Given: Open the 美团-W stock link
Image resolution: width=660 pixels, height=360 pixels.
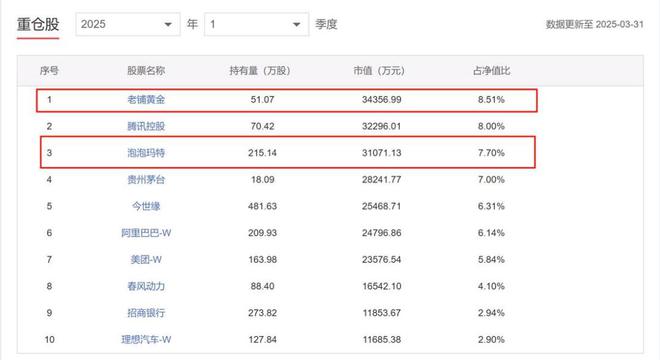Looking at the screenshot, I should coord(146,260).
